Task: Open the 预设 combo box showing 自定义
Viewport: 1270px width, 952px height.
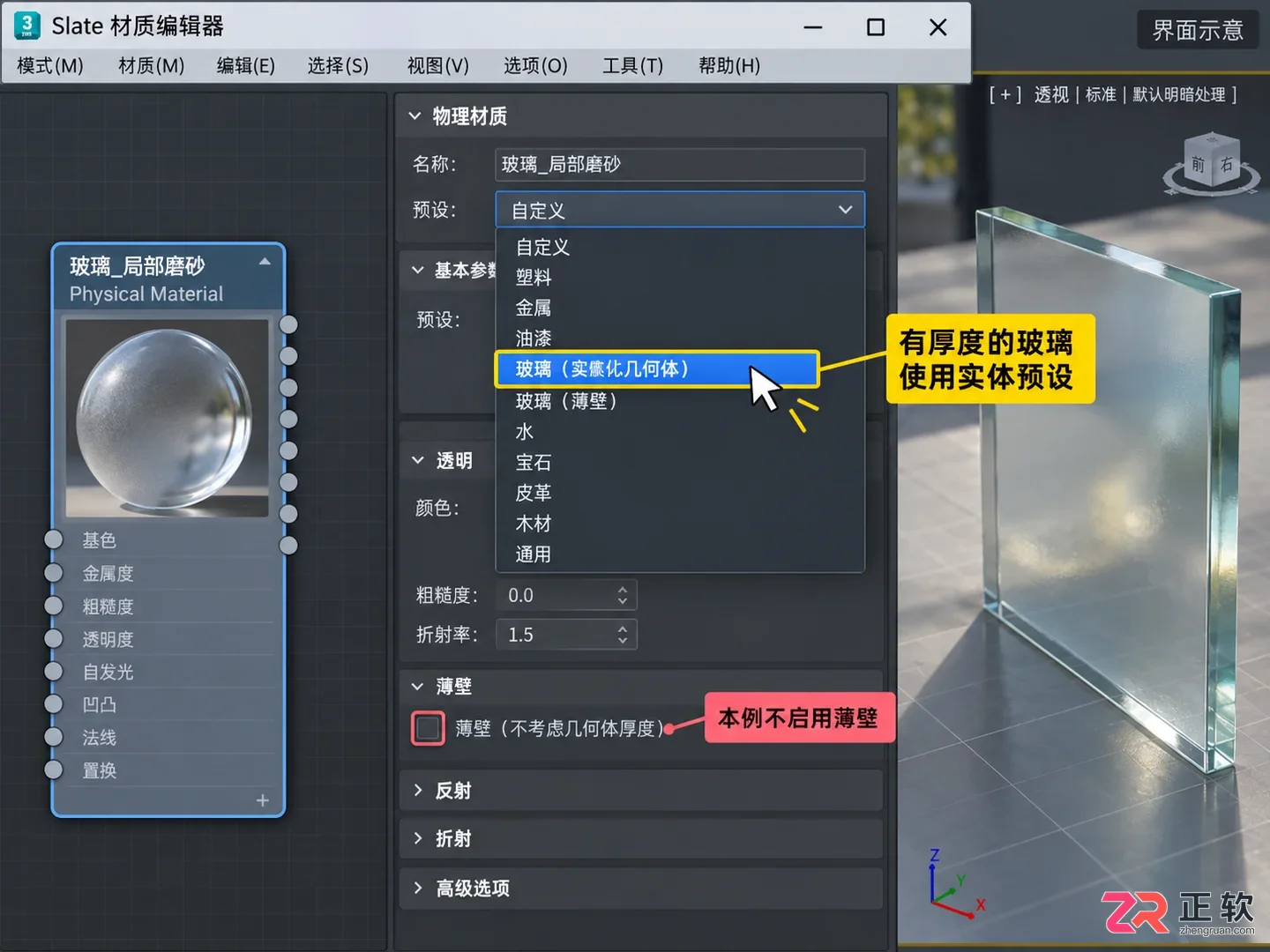Action: (680, 210)
